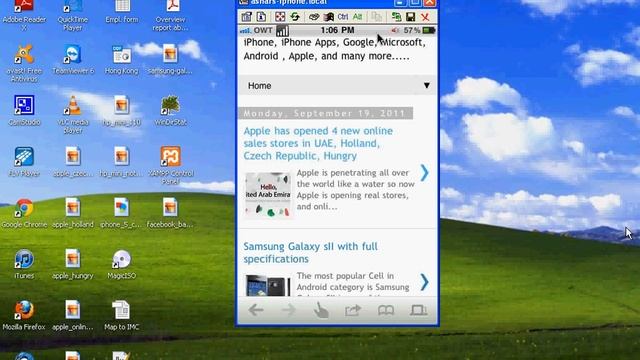Select FLV Player desktop shortcut
This screenshot has height=360, width=640.
pos(24,162)
